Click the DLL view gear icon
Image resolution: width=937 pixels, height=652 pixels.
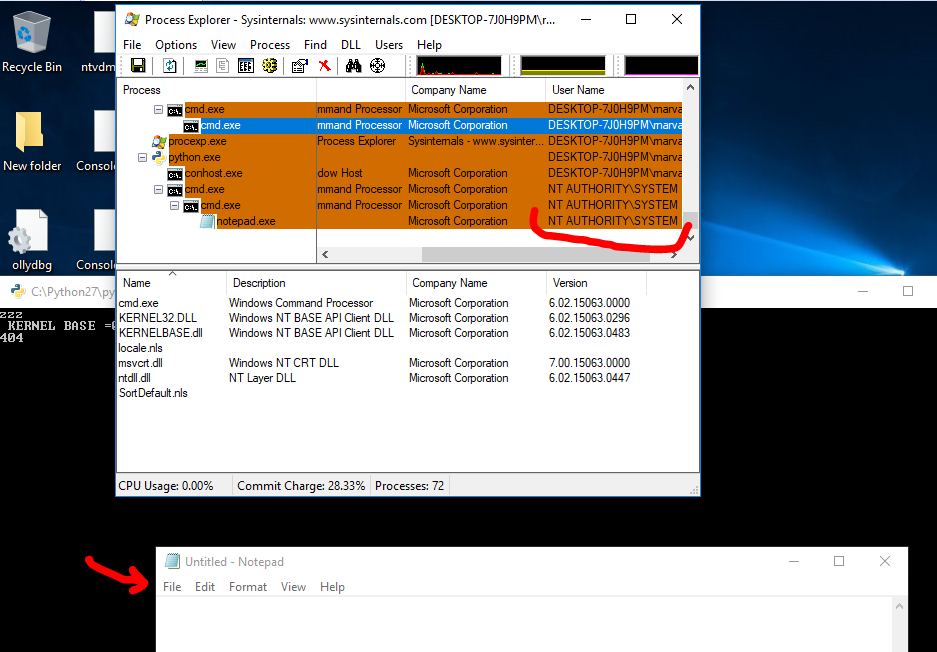coord(269,66)
